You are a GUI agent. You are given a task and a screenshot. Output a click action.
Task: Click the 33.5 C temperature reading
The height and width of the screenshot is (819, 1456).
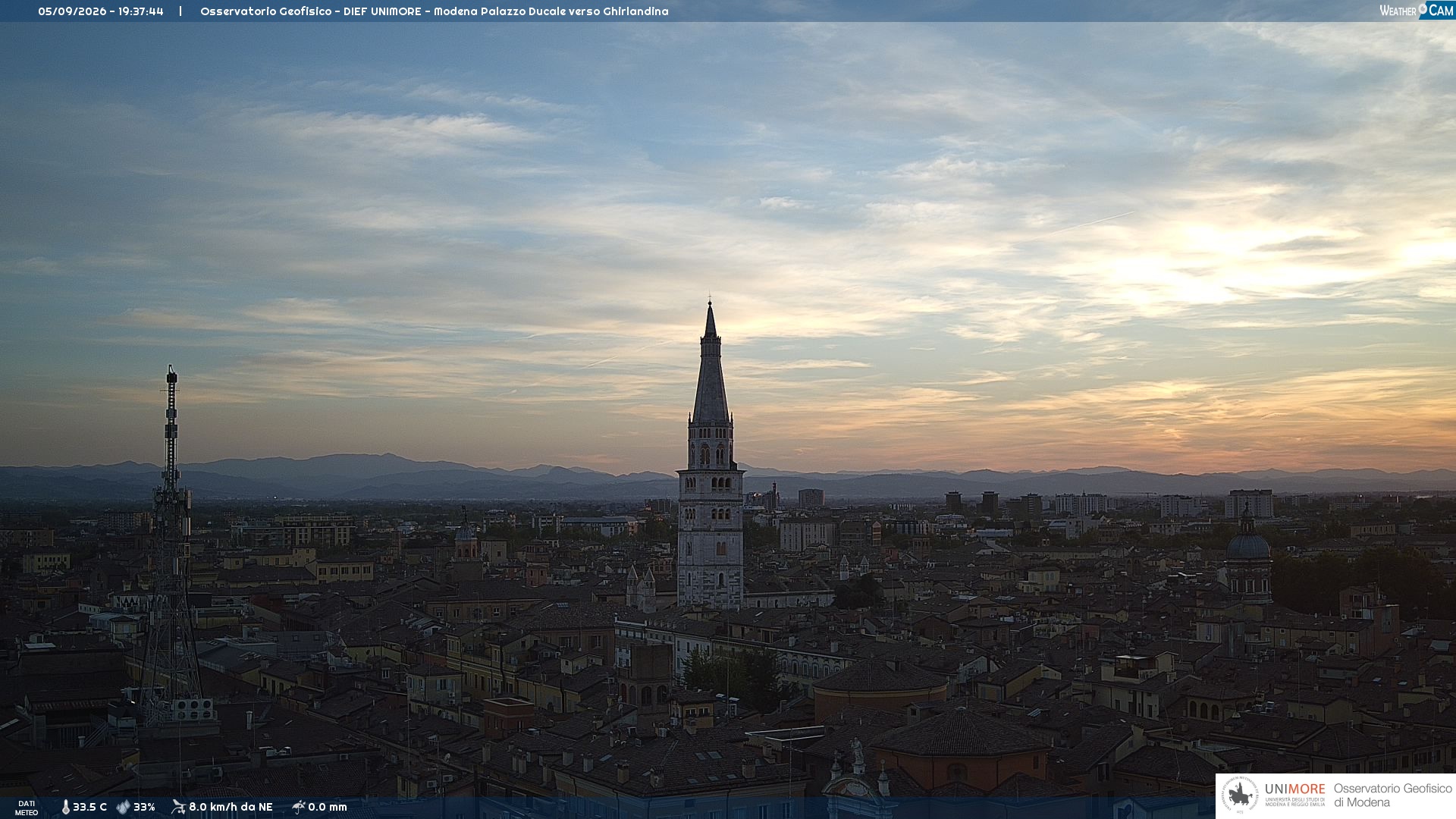tap(89, 808)
